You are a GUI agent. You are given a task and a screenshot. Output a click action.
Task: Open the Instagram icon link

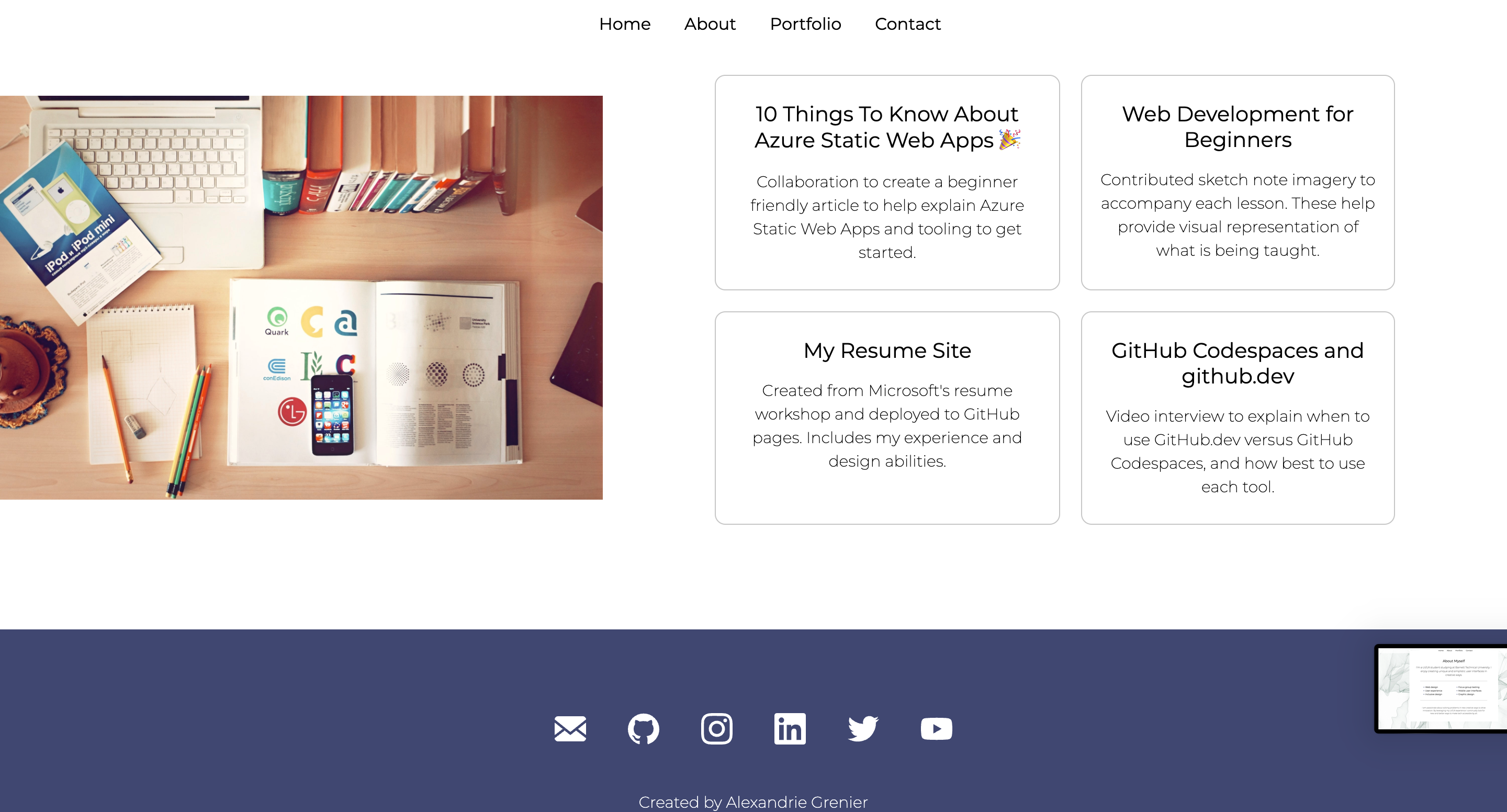tap(717, 728)
